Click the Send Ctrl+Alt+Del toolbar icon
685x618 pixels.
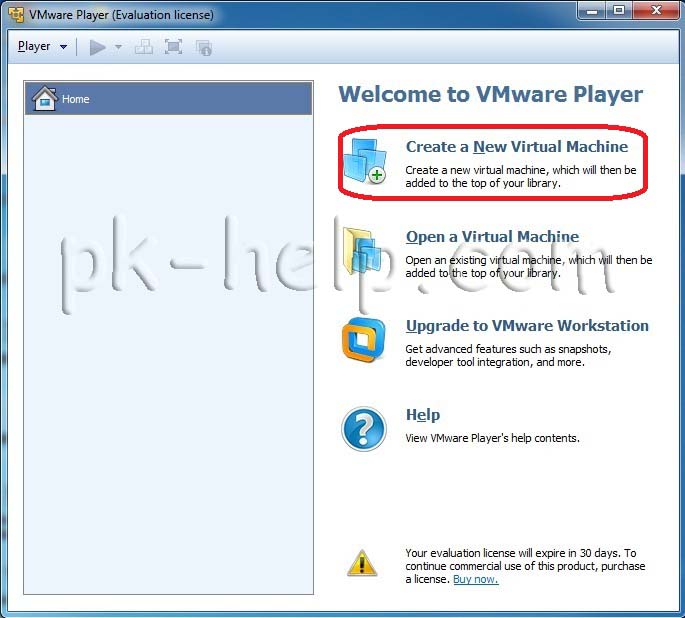click(144, 47)
